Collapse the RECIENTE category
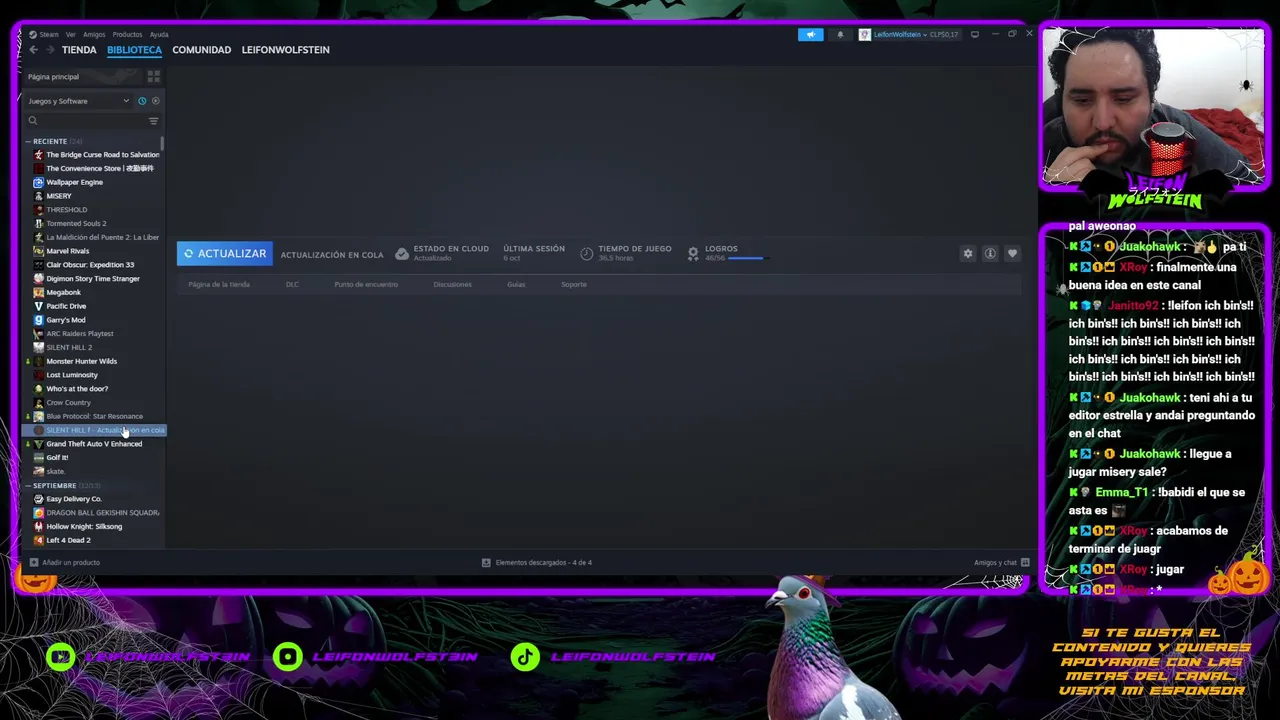Viewport: 1280px width, 720px height. (28, 141)
